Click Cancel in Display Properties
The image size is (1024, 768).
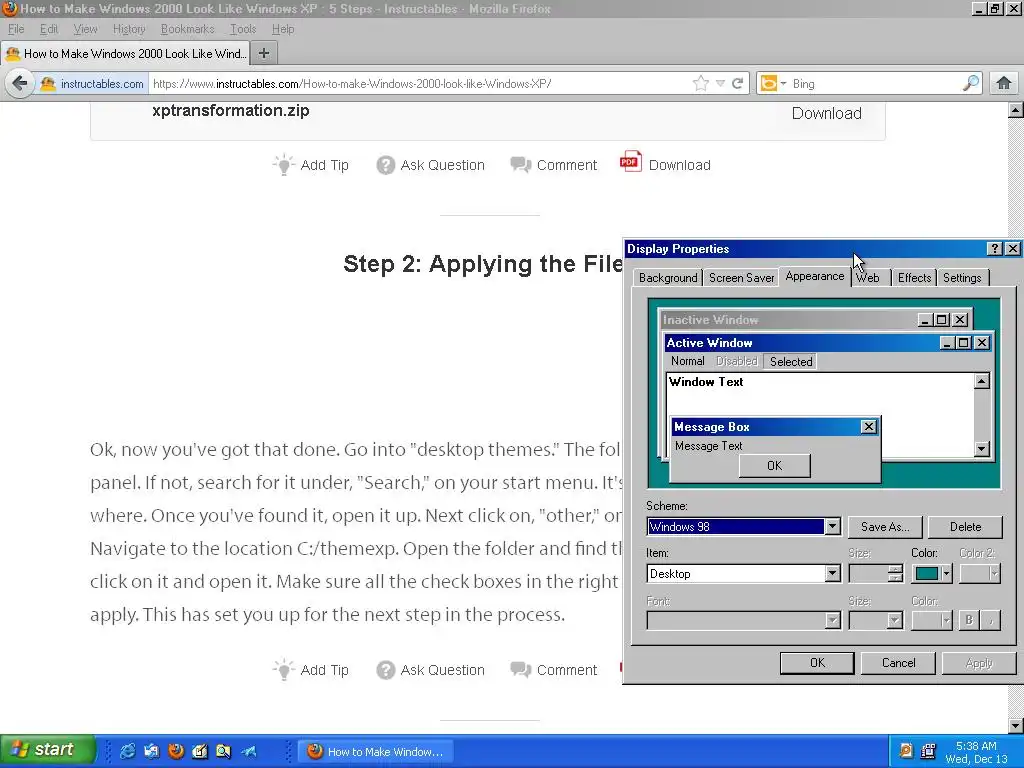tap(899, 663)
